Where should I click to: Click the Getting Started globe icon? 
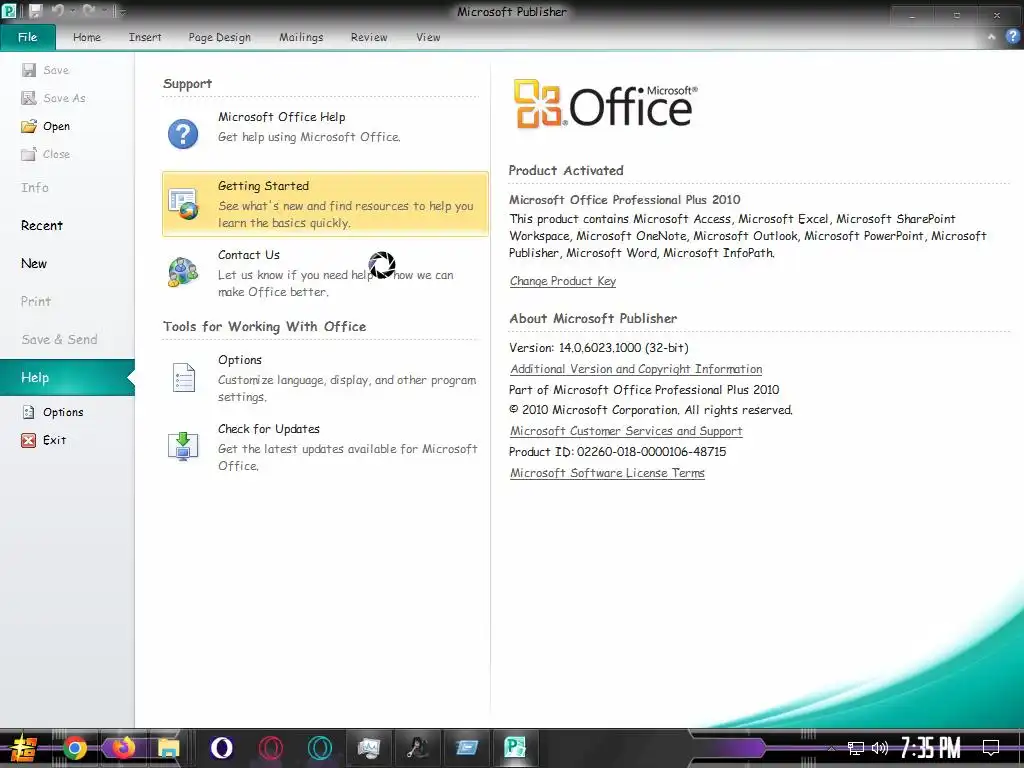pyautogui.click(x=183, y=204)
